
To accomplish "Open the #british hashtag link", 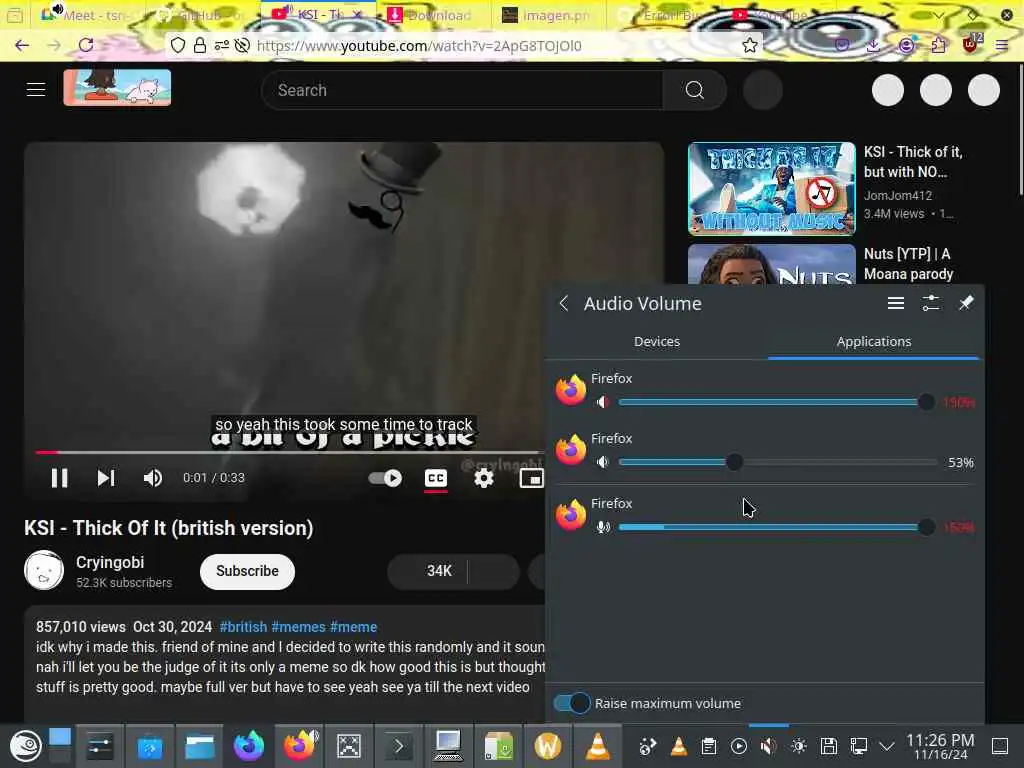I will click(x=243, y=627).
